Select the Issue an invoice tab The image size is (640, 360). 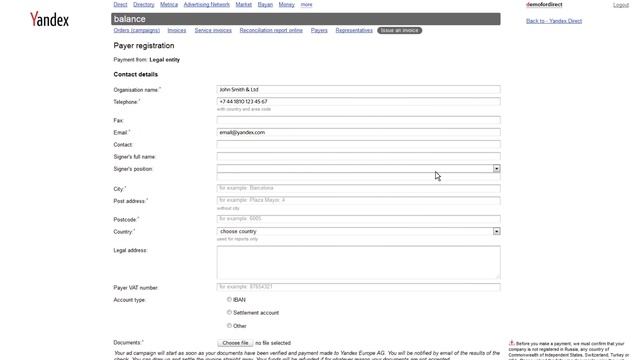(400, 30)
